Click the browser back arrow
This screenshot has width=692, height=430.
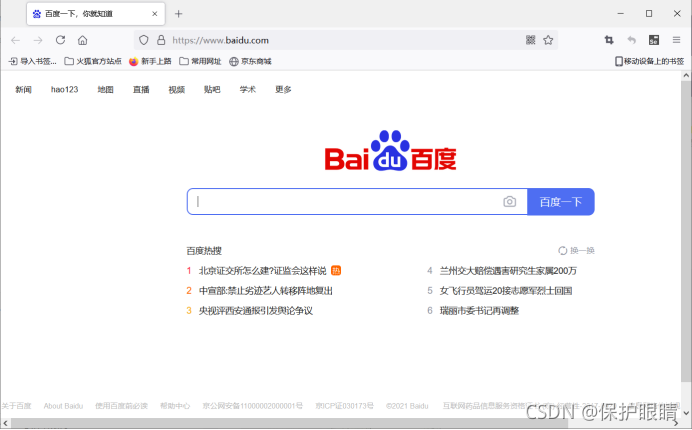click(x=15, y=40)
